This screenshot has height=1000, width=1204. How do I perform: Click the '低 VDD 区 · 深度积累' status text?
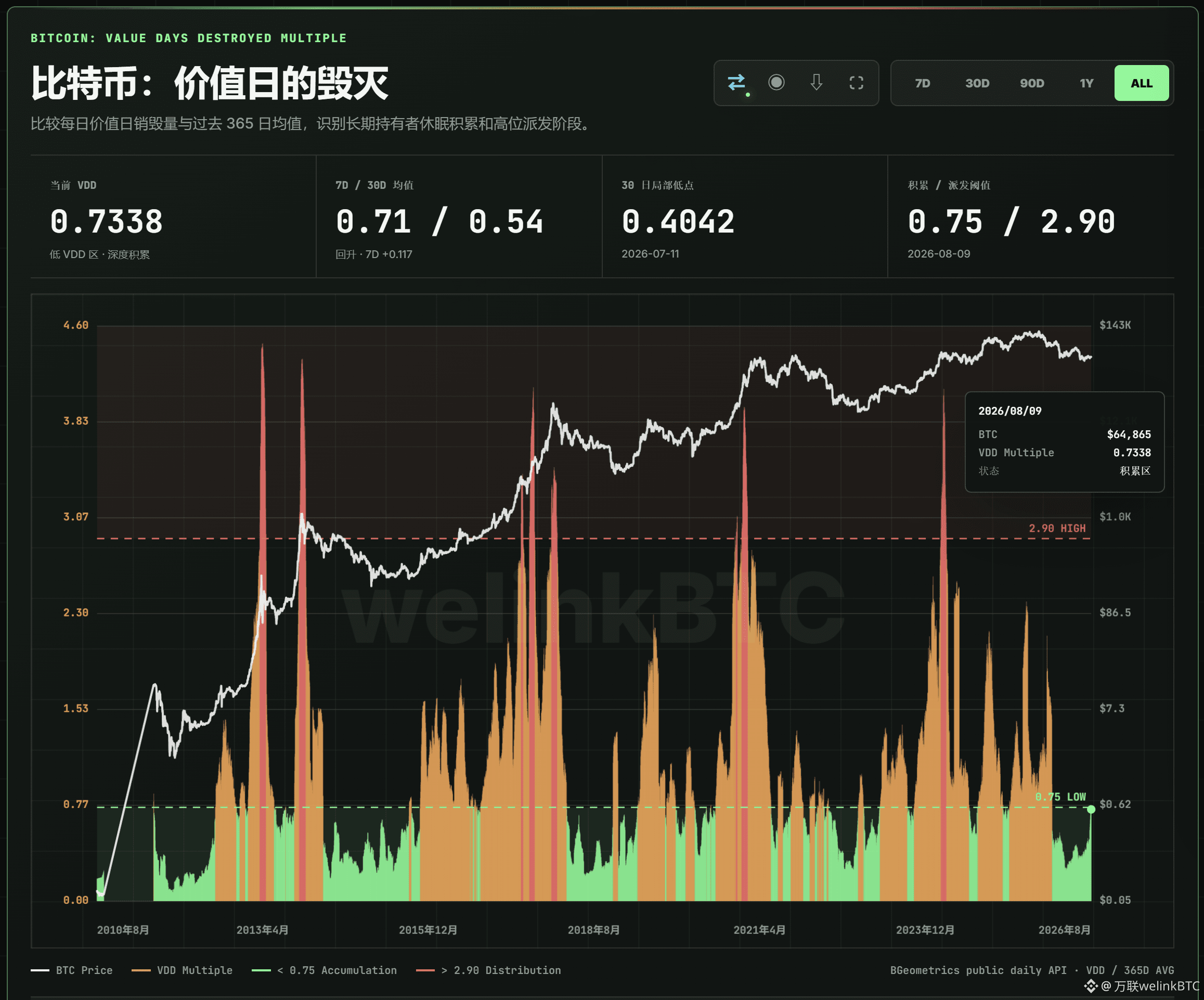pyautogui.click(x=100, y=254)
